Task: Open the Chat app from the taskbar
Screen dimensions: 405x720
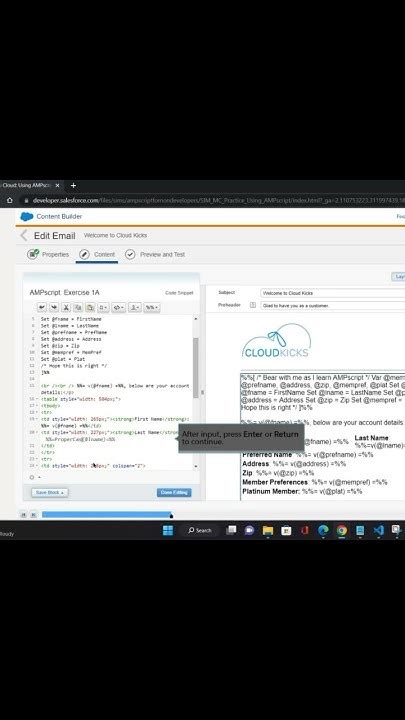Action: coord(249,530)
